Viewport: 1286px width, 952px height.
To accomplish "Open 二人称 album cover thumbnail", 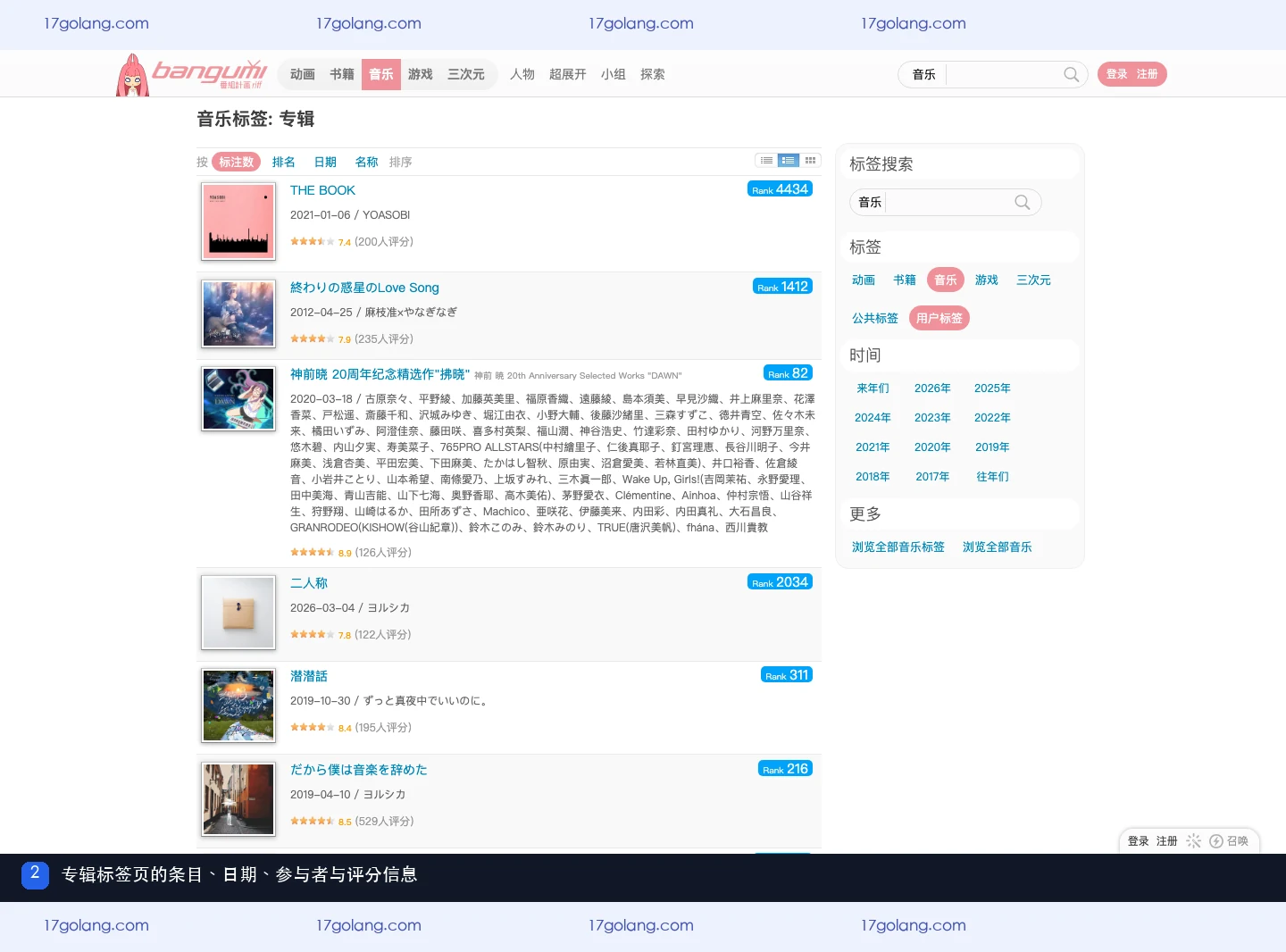I will [x=238, y=613].
